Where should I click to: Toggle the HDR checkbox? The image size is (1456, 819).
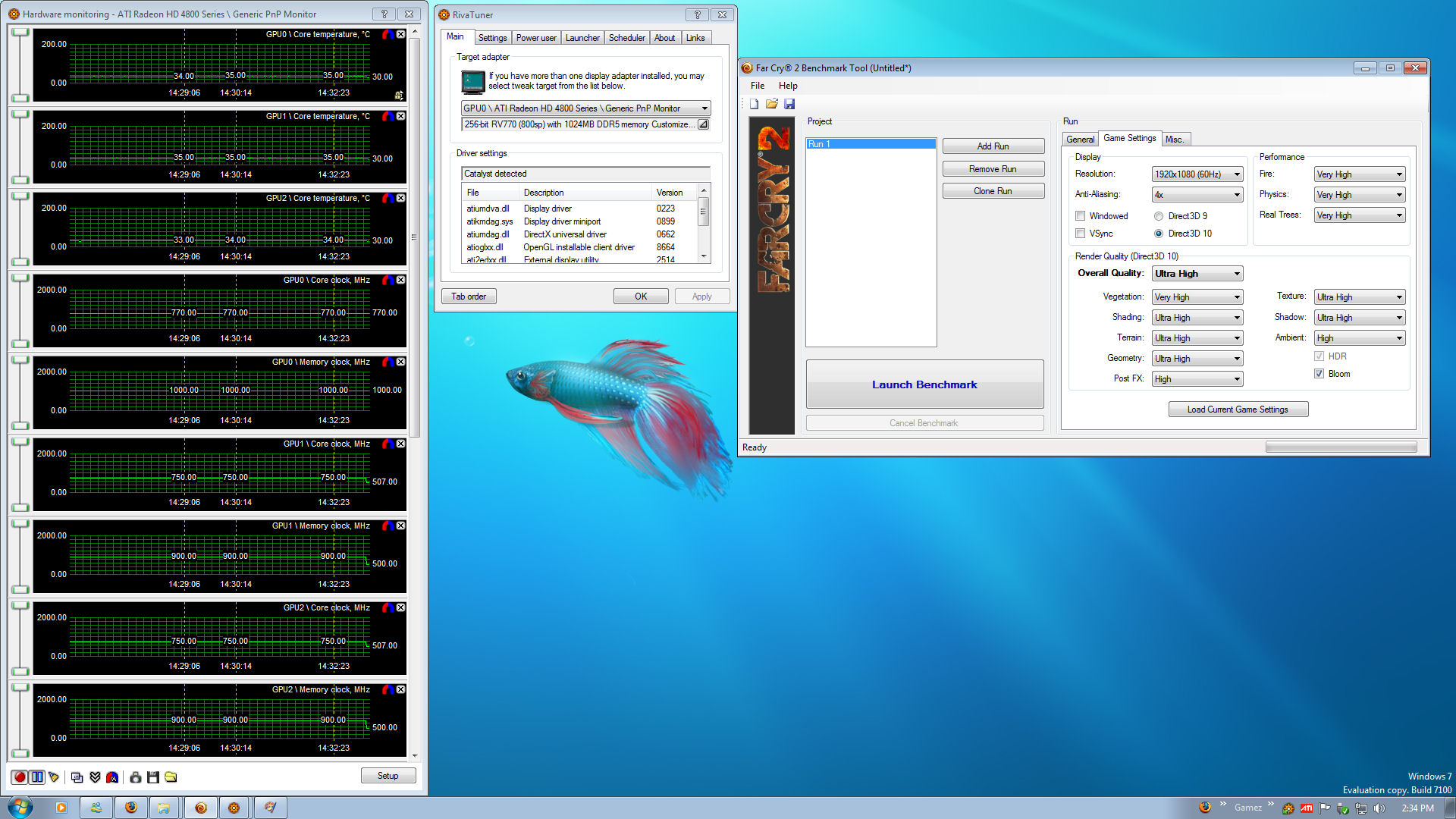click(1319, 356)
